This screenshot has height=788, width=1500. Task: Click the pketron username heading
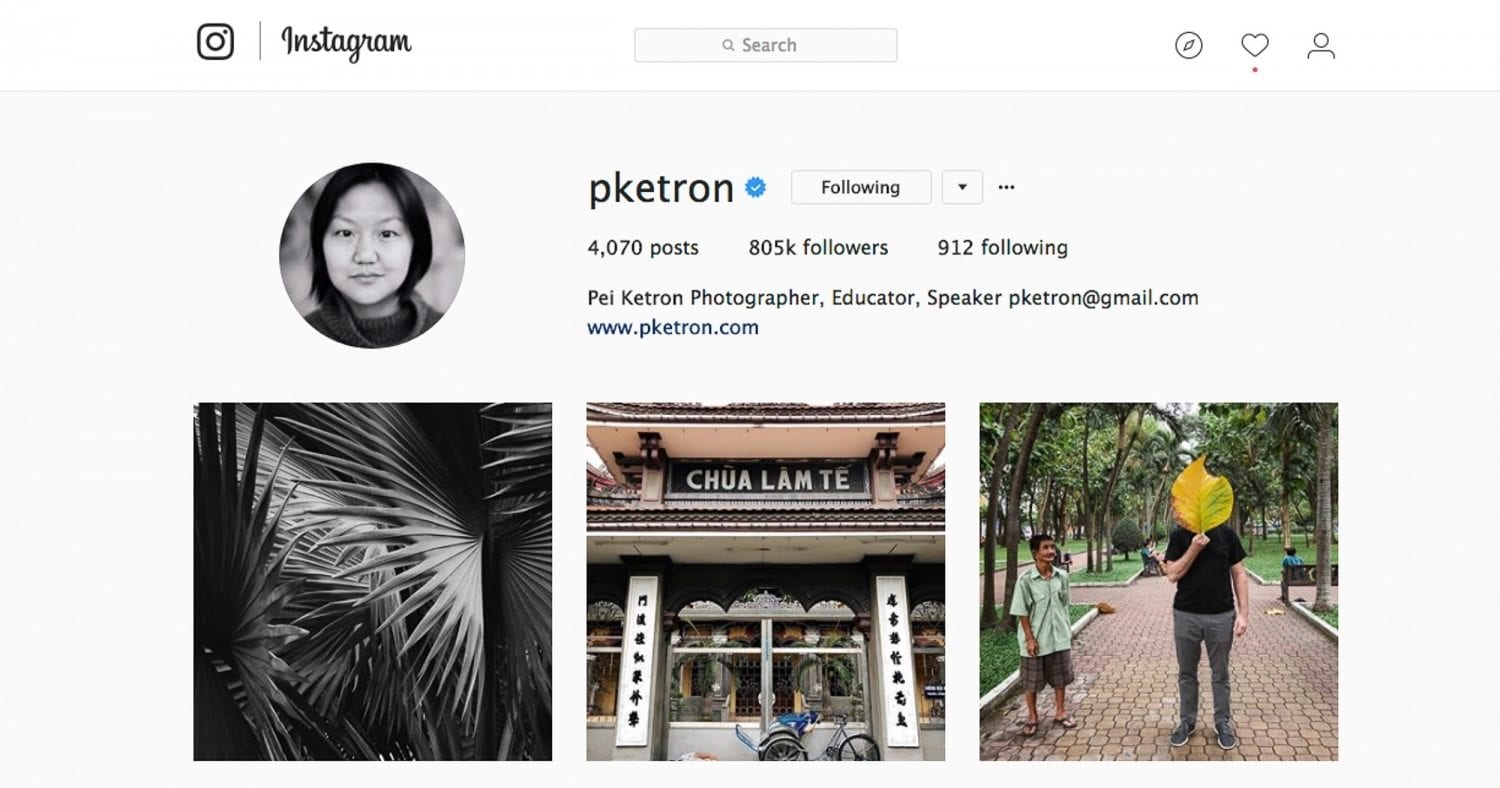coord(661,188)
